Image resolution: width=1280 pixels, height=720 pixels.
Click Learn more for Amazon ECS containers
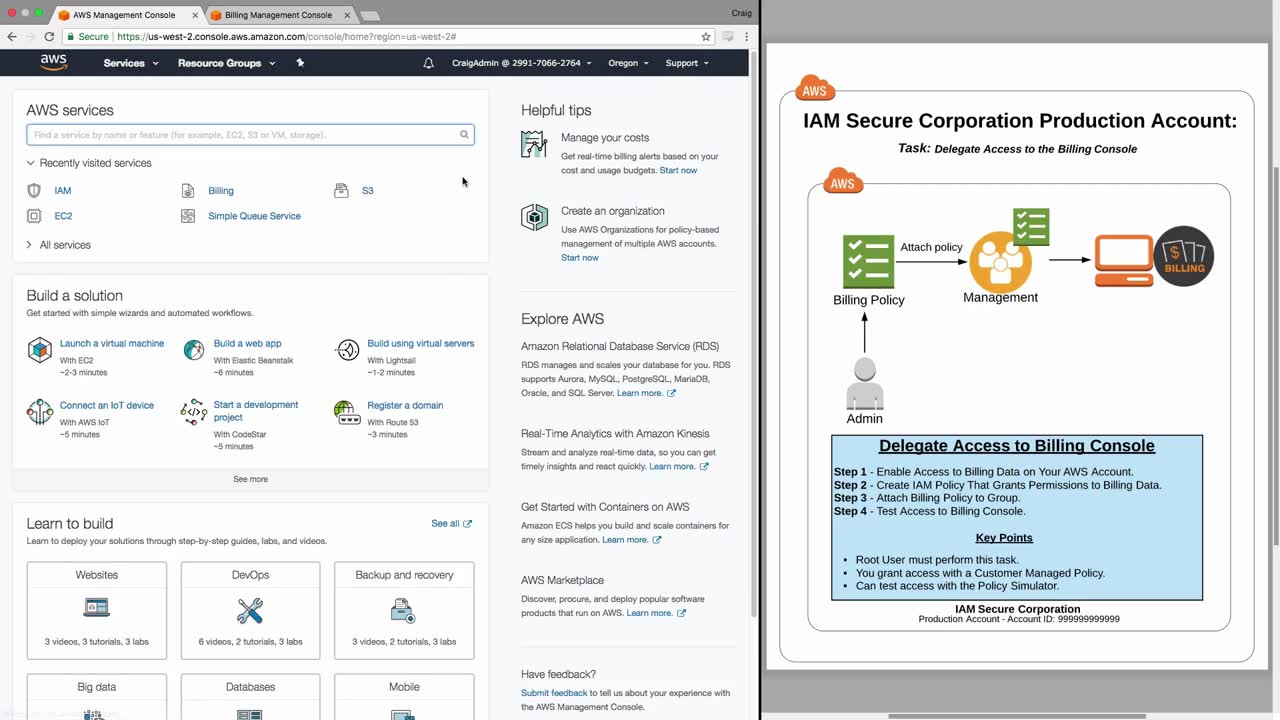(x=631, y=540)
